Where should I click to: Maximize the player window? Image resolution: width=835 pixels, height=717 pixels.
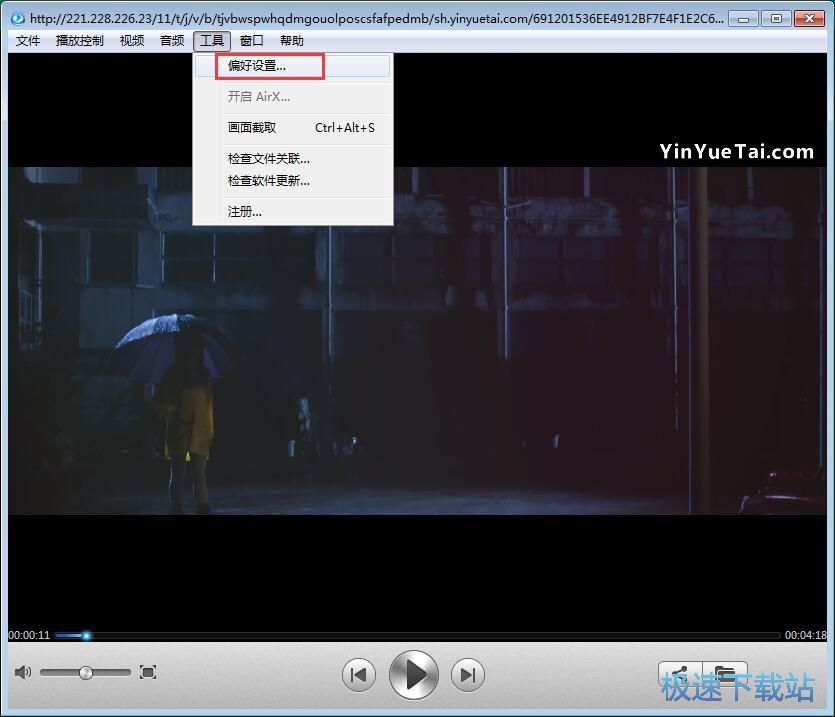tap(776, 19)
